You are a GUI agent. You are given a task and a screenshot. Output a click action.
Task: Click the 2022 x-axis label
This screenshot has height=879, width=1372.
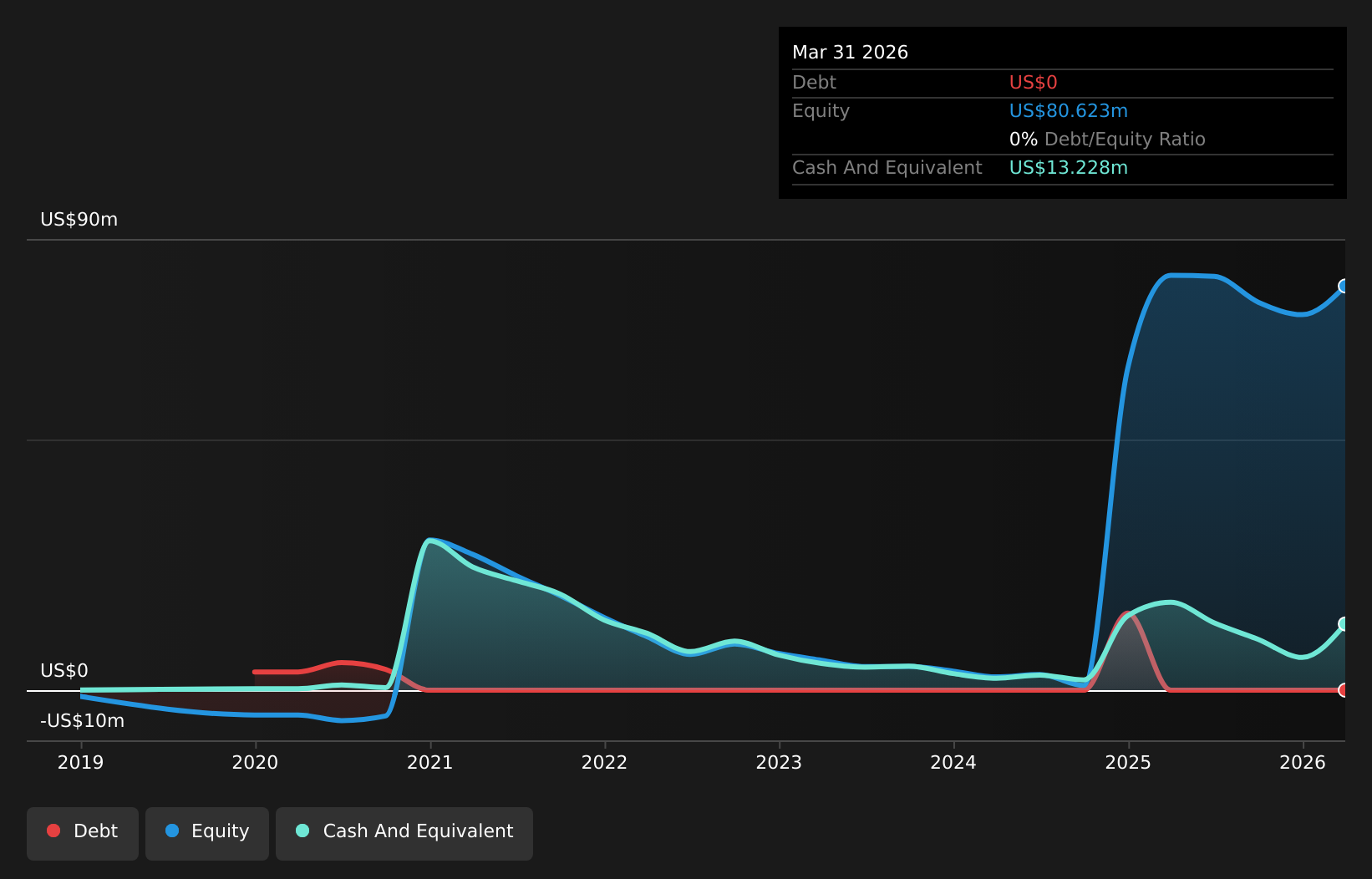pos(605,763)
